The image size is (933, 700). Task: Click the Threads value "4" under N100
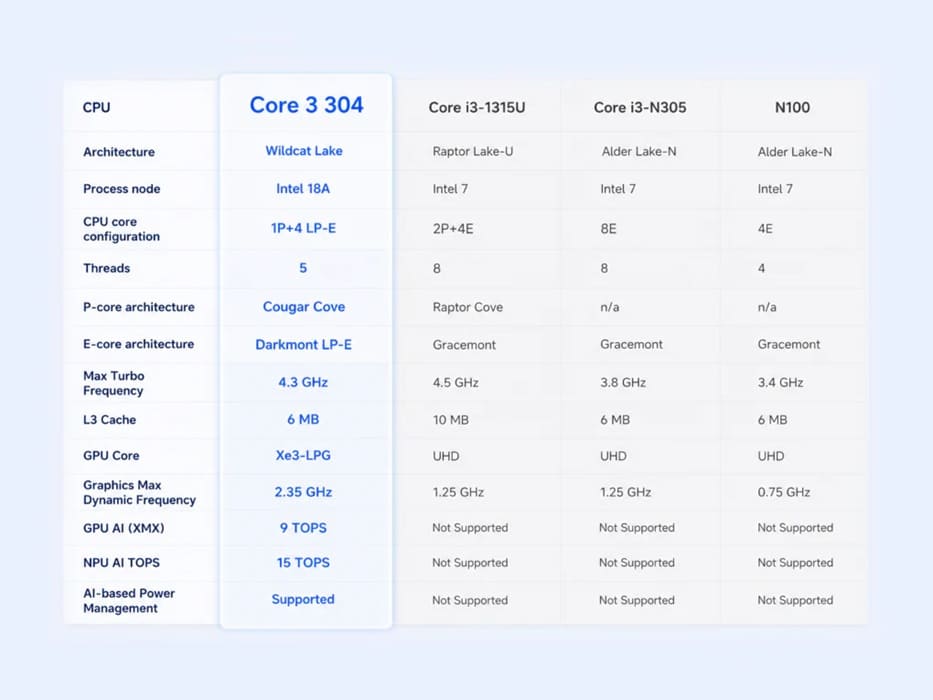[x=762, y=268]
